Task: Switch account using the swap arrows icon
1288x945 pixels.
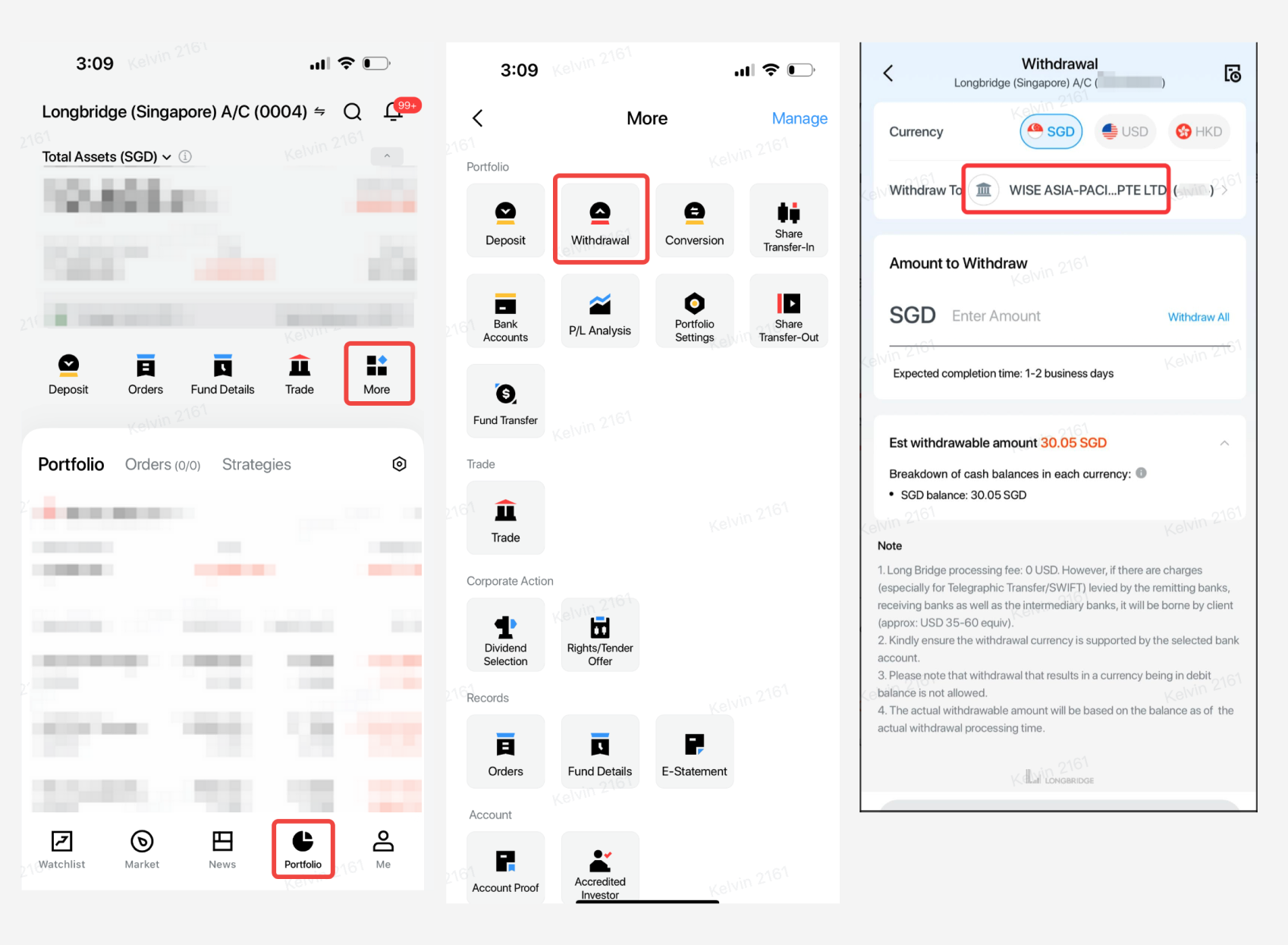Action: pyautogui.click(x=319, y=111)
